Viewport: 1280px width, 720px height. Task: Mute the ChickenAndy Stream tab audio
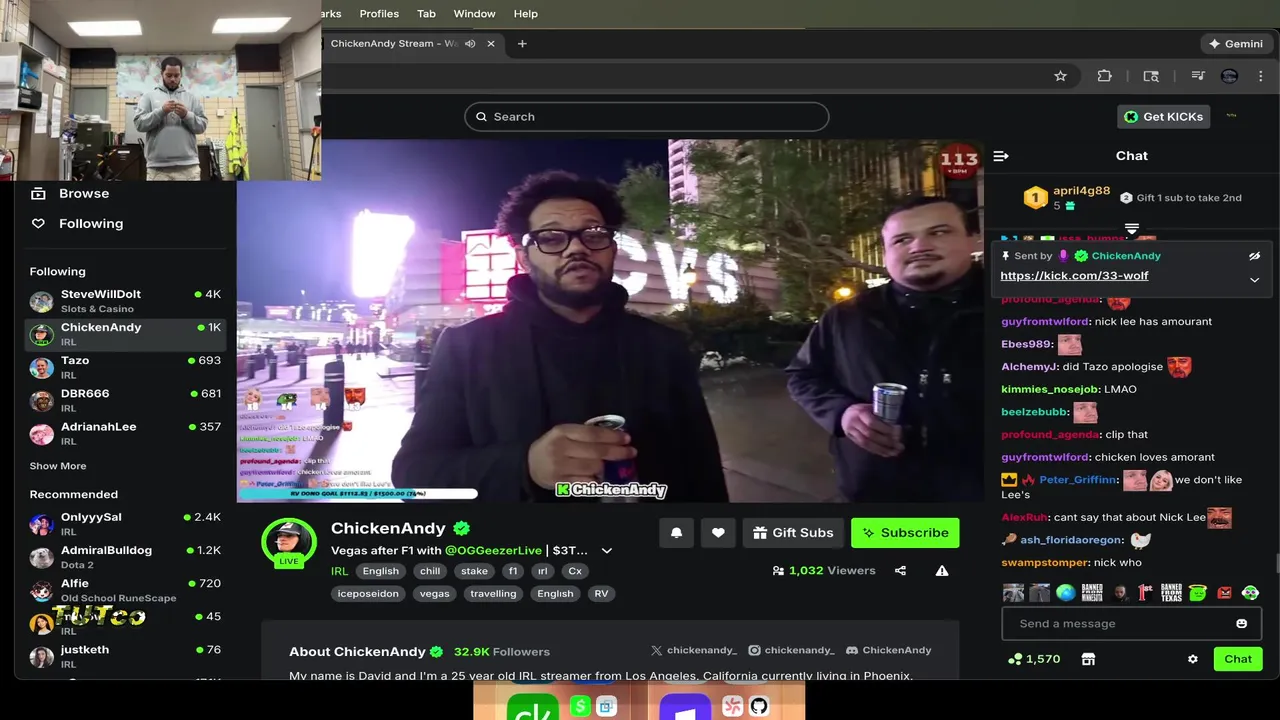pyautogui.click(x=470, y=43)
